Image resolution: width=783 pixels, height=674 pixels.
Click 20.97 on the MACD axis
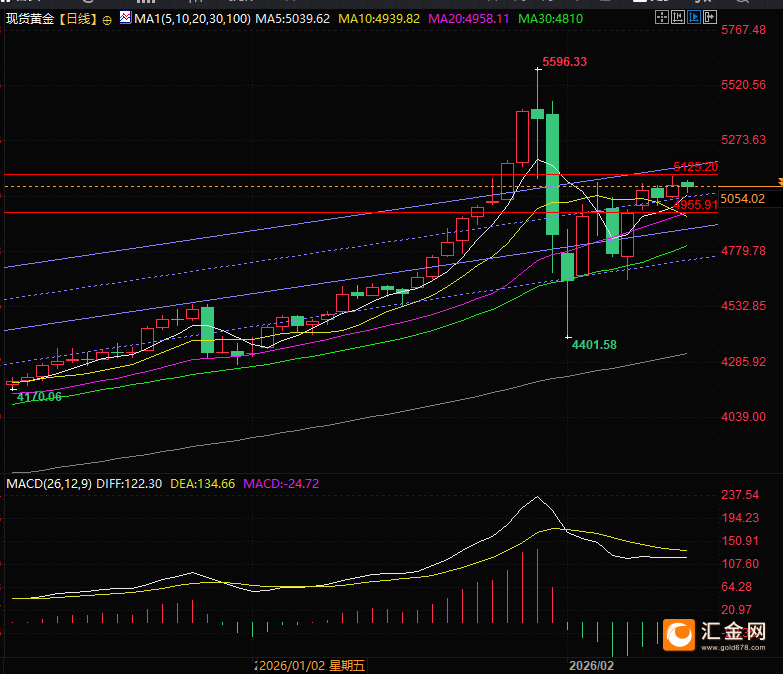tap(736, 610)
